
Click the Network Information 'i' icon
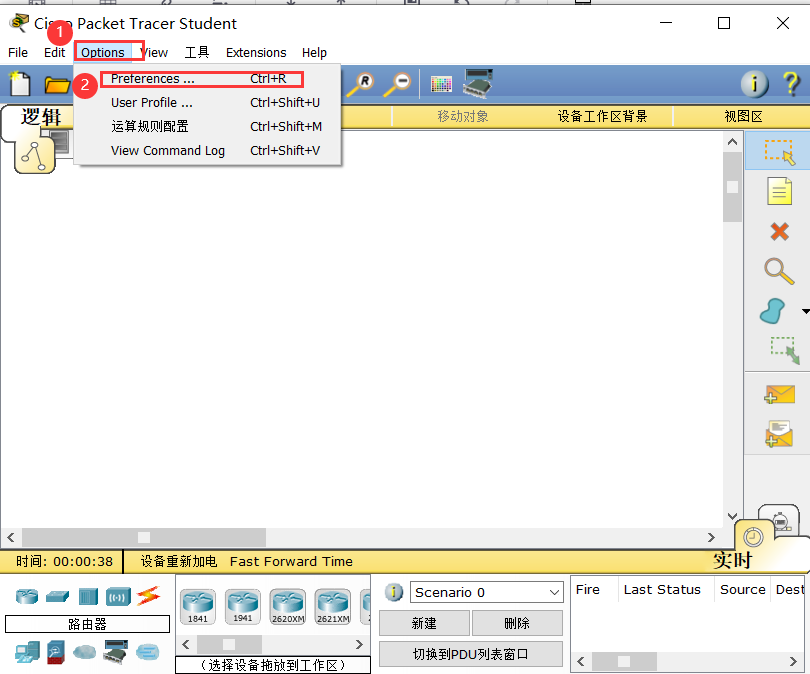[755, 84]
